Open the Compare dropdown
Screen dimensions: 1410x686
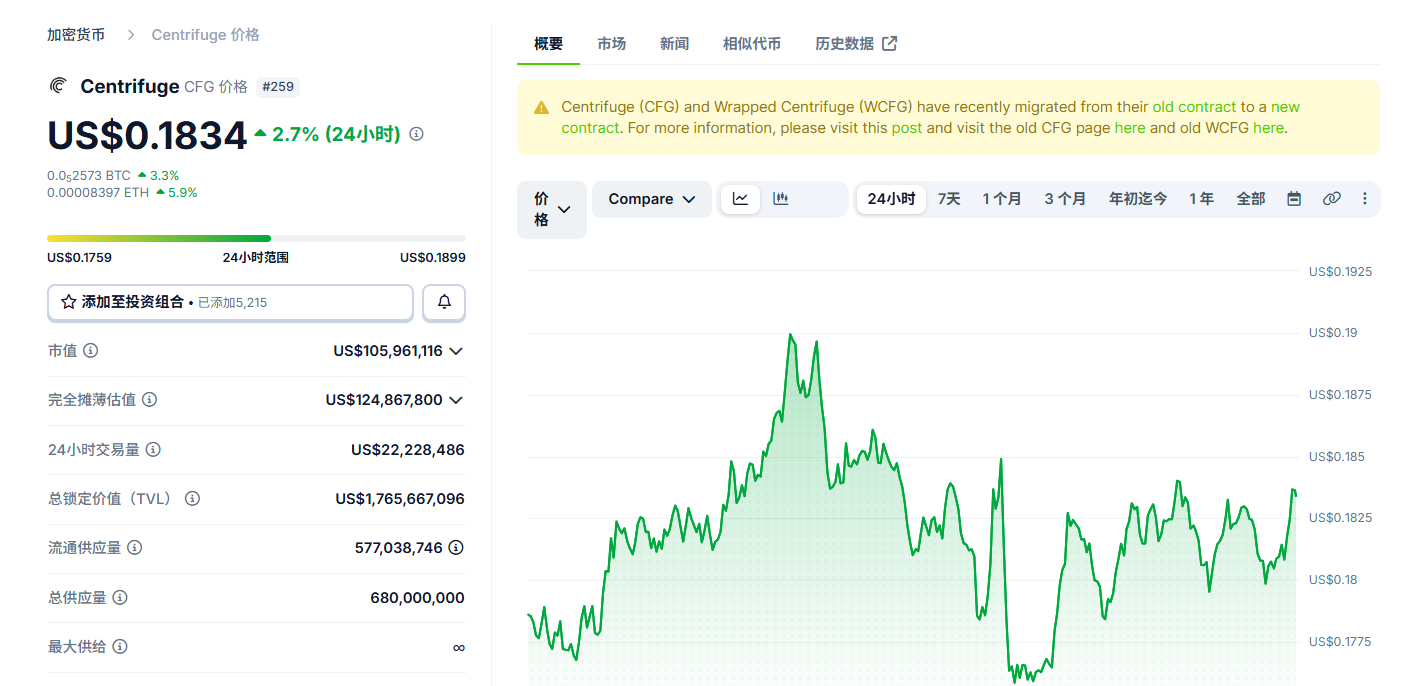(652, 199)
